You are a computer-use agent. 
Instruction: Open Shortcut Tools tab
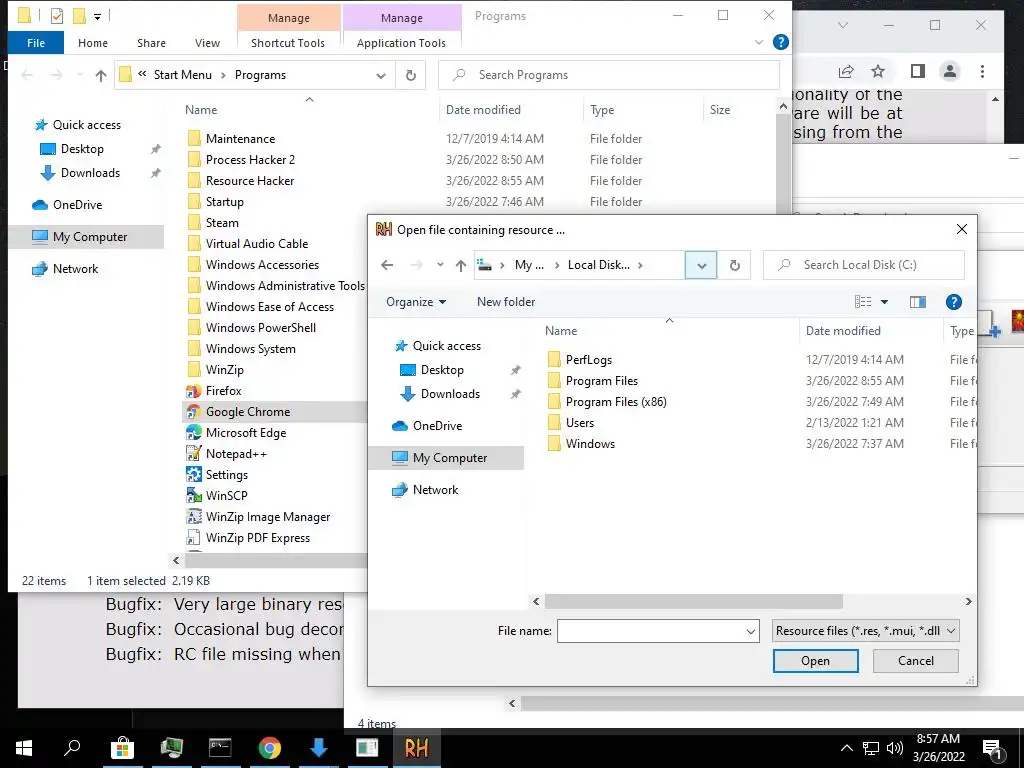pyautogui.click(x=288, y=43)
